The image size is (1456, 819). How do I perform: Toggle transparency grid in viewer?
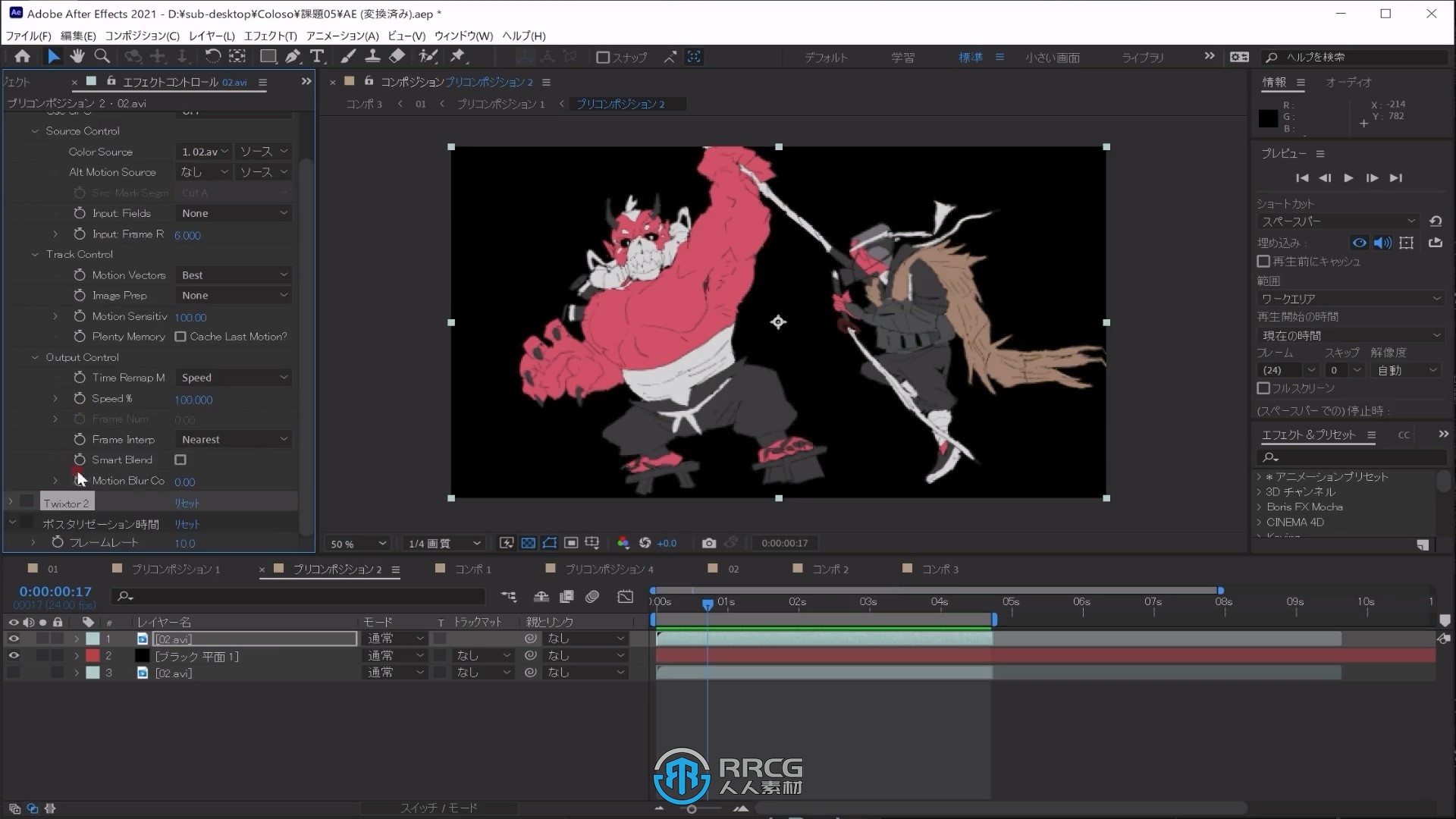(529, 543)
